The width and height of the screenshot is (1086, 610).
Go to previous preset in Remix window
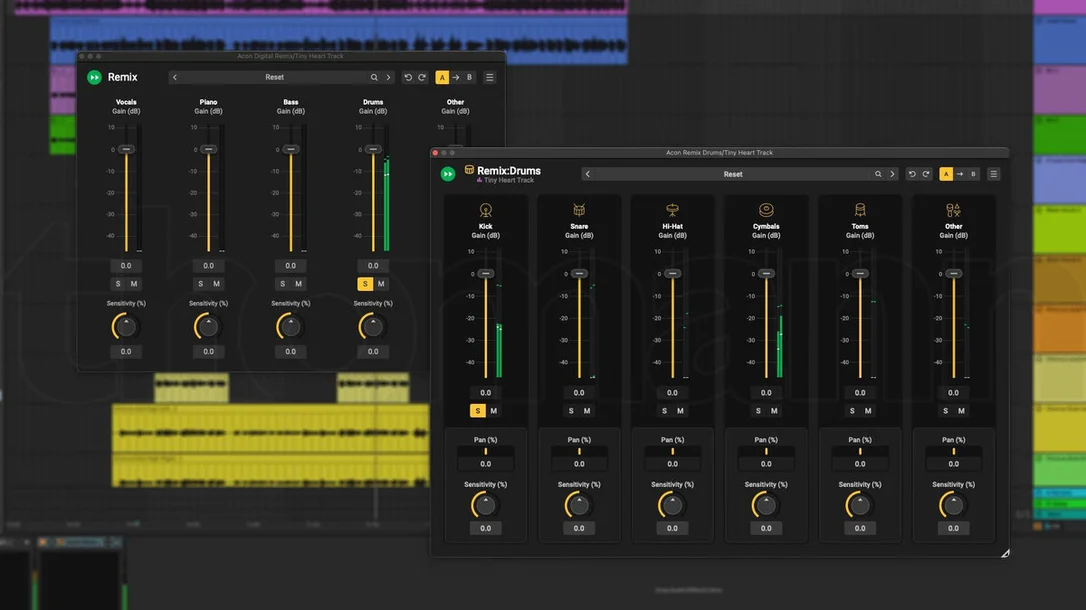pyautogui.click(x=175, y=77)
